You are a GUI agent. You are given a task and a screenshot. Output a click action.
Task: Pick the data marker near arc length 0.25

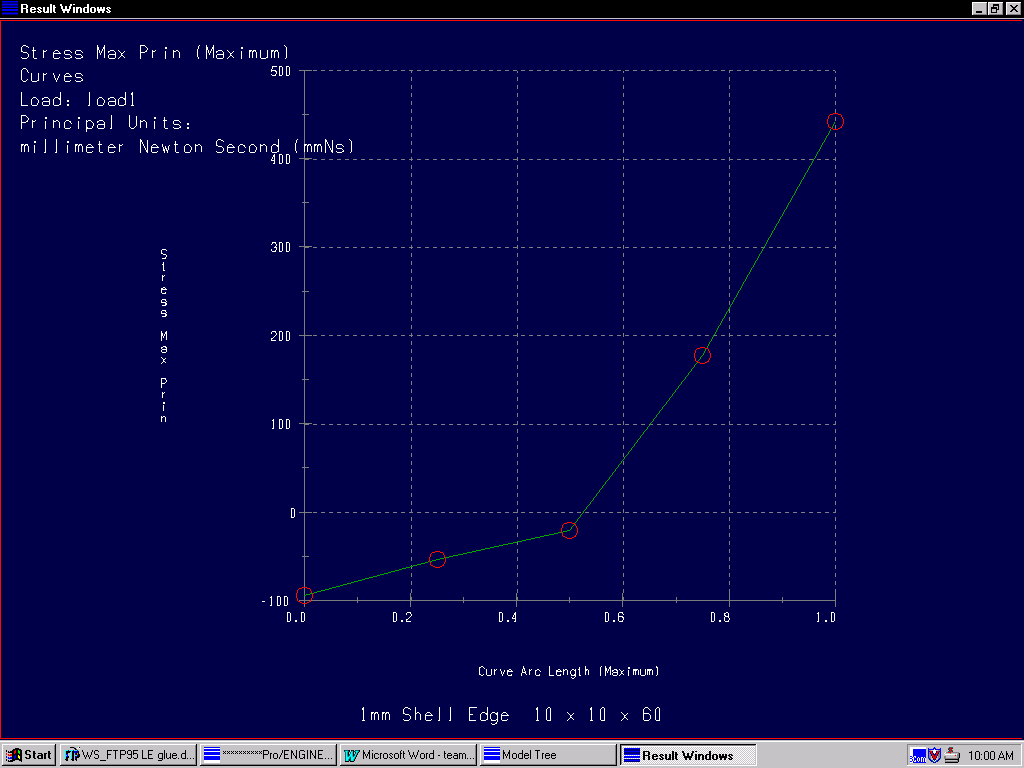pos(437,559)
